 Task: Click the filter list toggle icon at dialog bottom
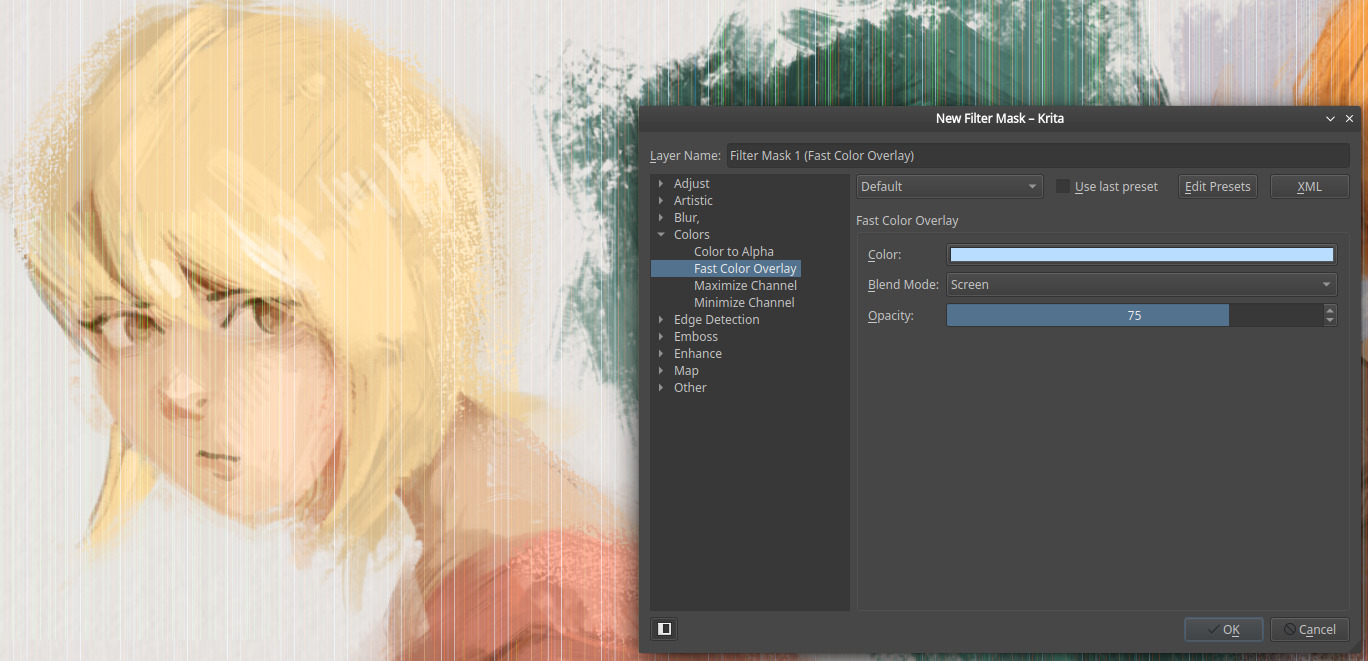click(664, 629)
